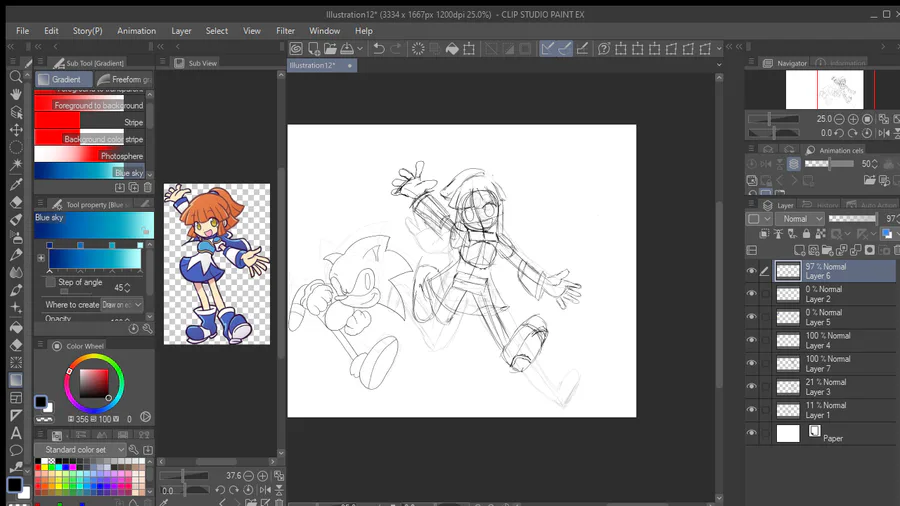
Task: Hide Layer 6 using eye icon
Action: [x=751, y=271]
